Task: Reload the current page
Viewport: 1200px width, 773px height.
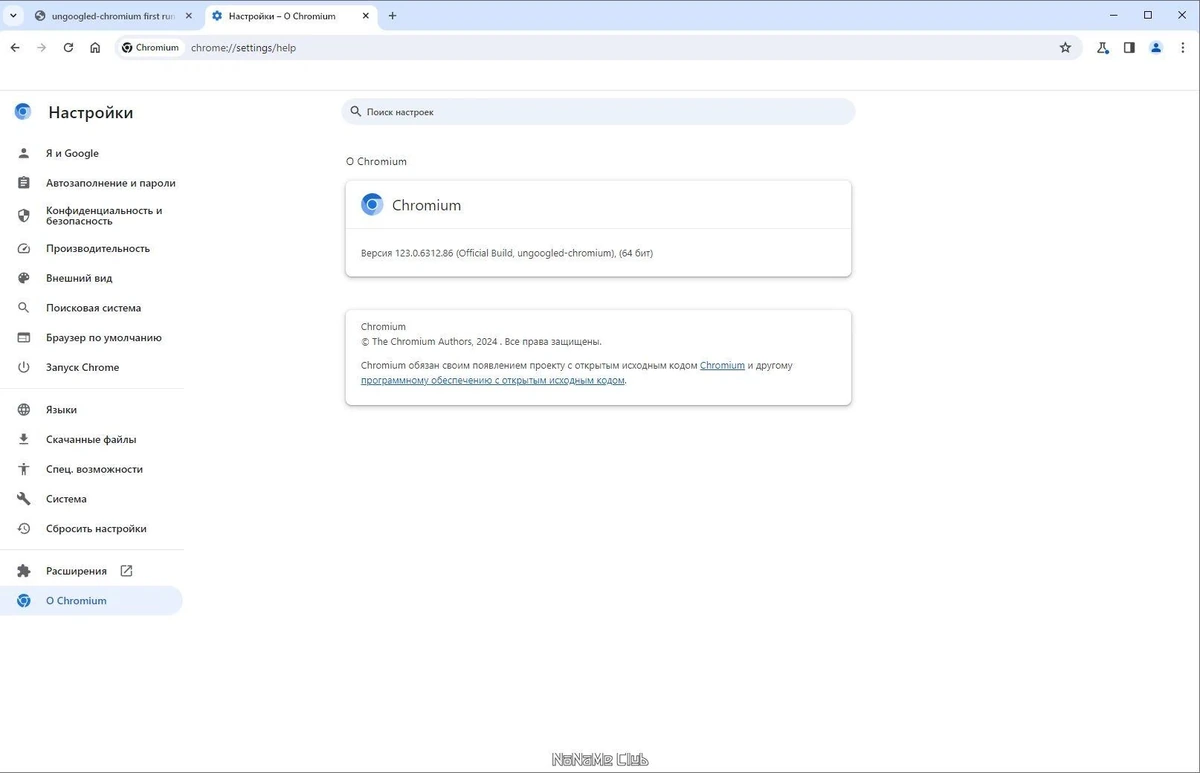Action: point(68,47)
